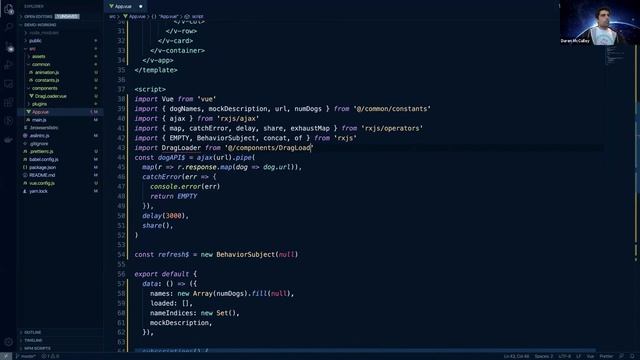Click line and column indicator in status bar
This screenshot has width=640, height=360.
click(x=516, y=356)
